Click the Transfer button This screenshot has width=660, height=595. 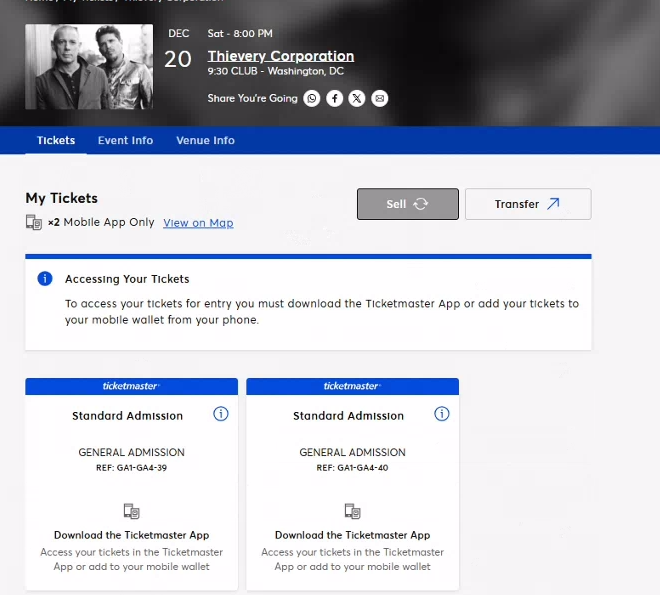[x=528, y=204]
